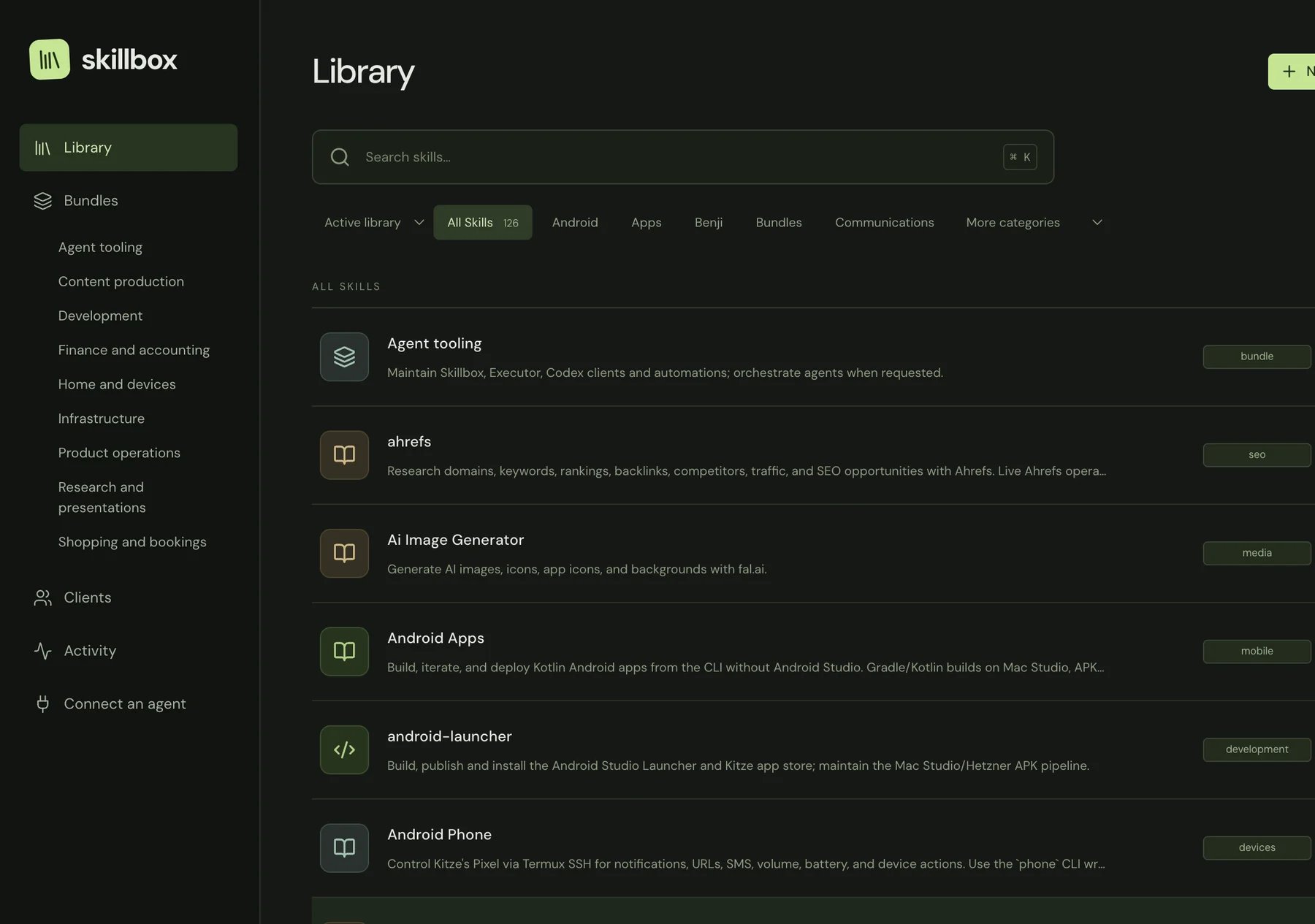Open the Product operations bundle
Viewport: 1315px width, 924px height.
tap(119, 454)
